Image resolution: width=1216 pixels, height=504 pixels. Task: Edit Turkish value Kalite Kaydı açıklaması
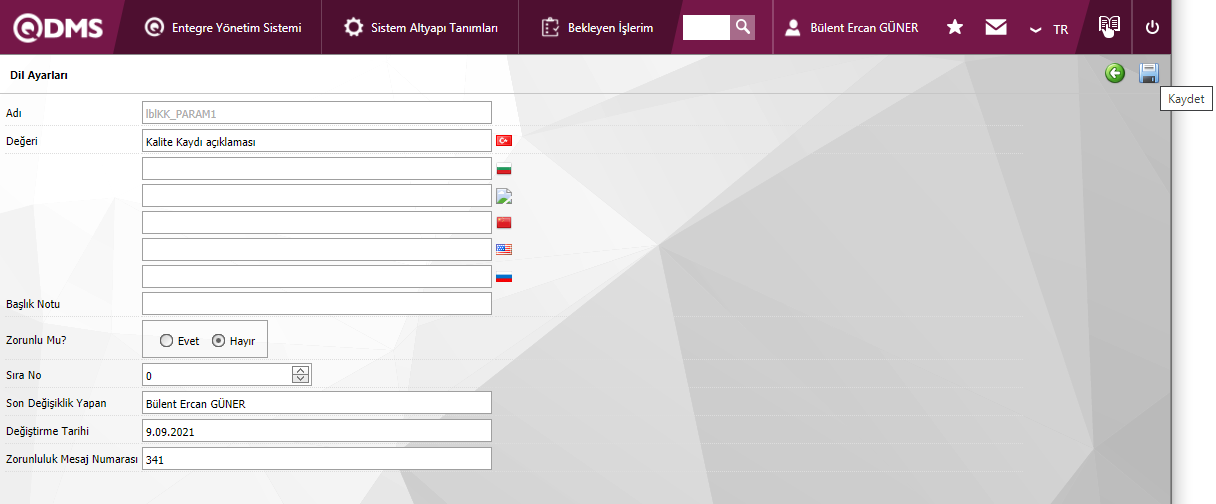317,141
